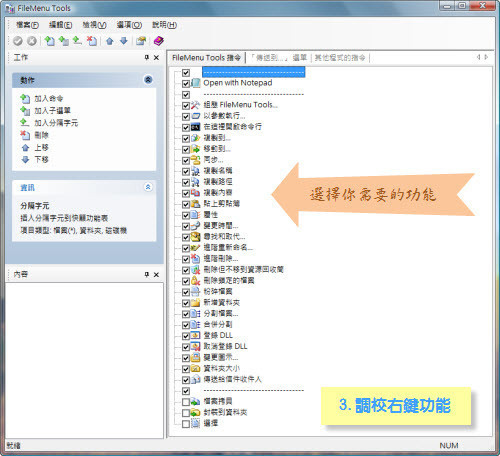This screenshot has width=500, height=456.
Task: Click the 加入命令 action link
Action: [x=49, y=99]
